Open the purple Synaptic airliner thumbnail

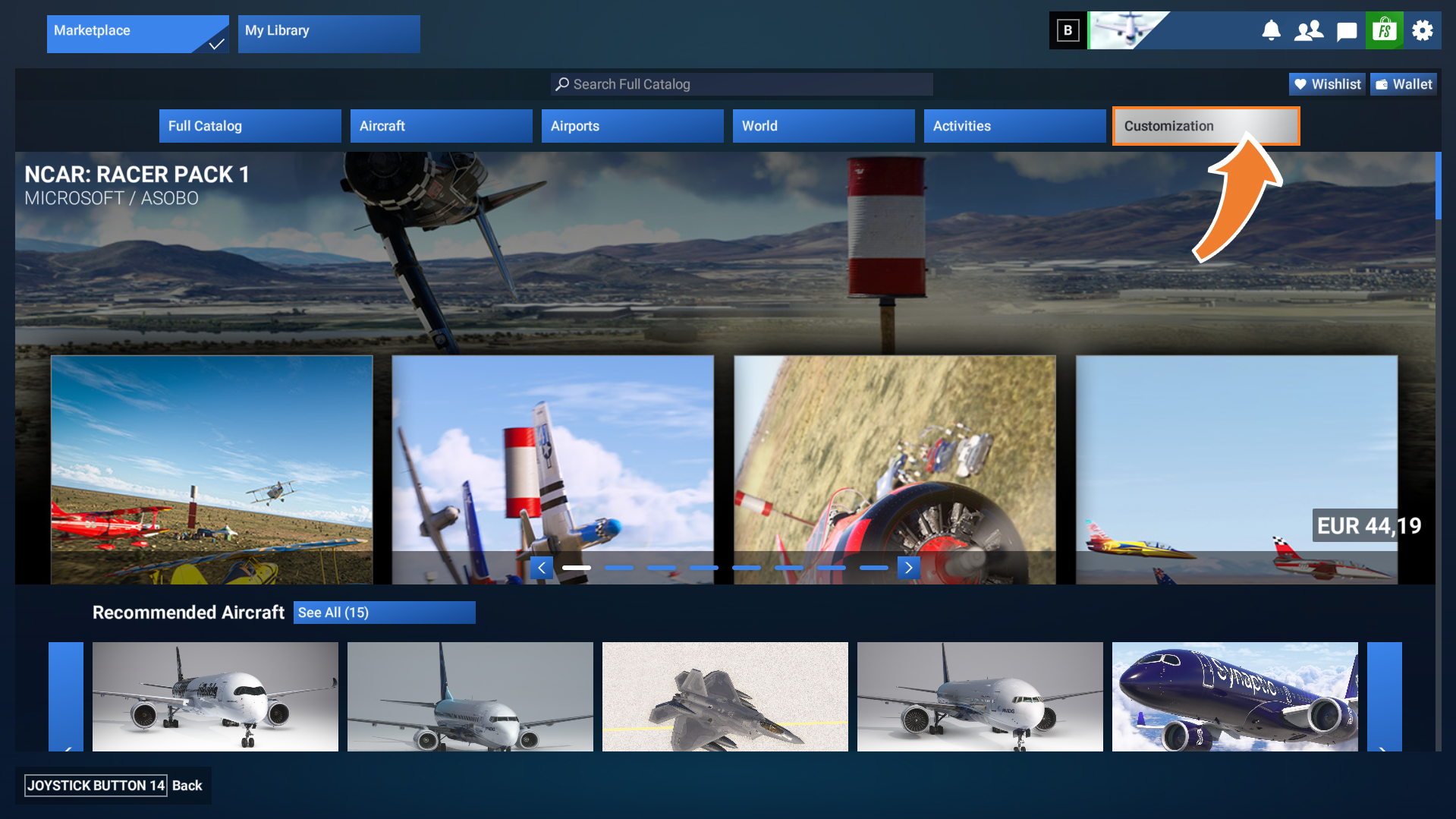1235,697
